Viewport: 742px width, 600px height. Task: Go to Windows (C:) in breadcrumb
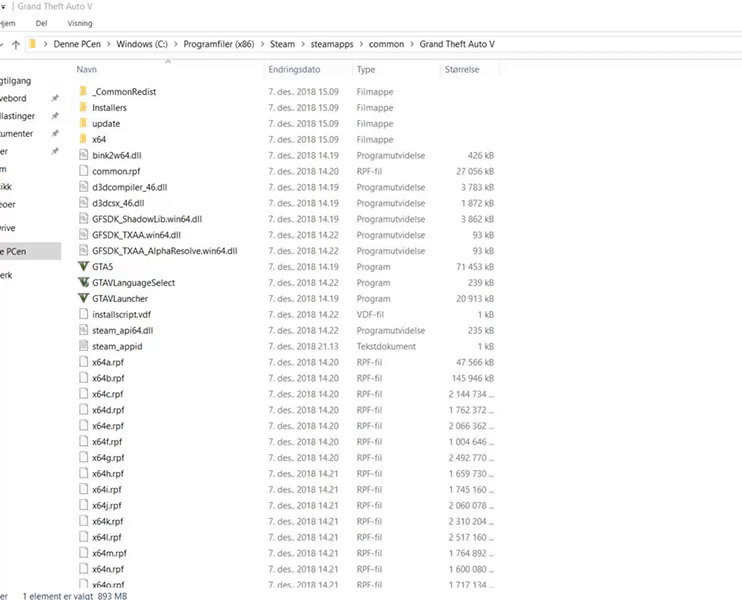click(142, 44)
